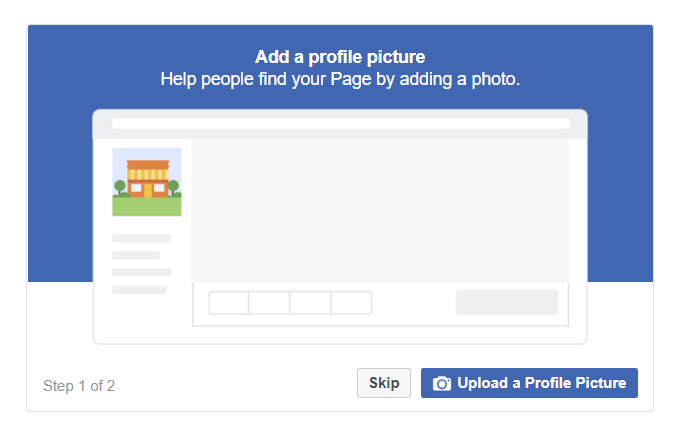Click the large gray cover photo area

(x=380, y=211)
